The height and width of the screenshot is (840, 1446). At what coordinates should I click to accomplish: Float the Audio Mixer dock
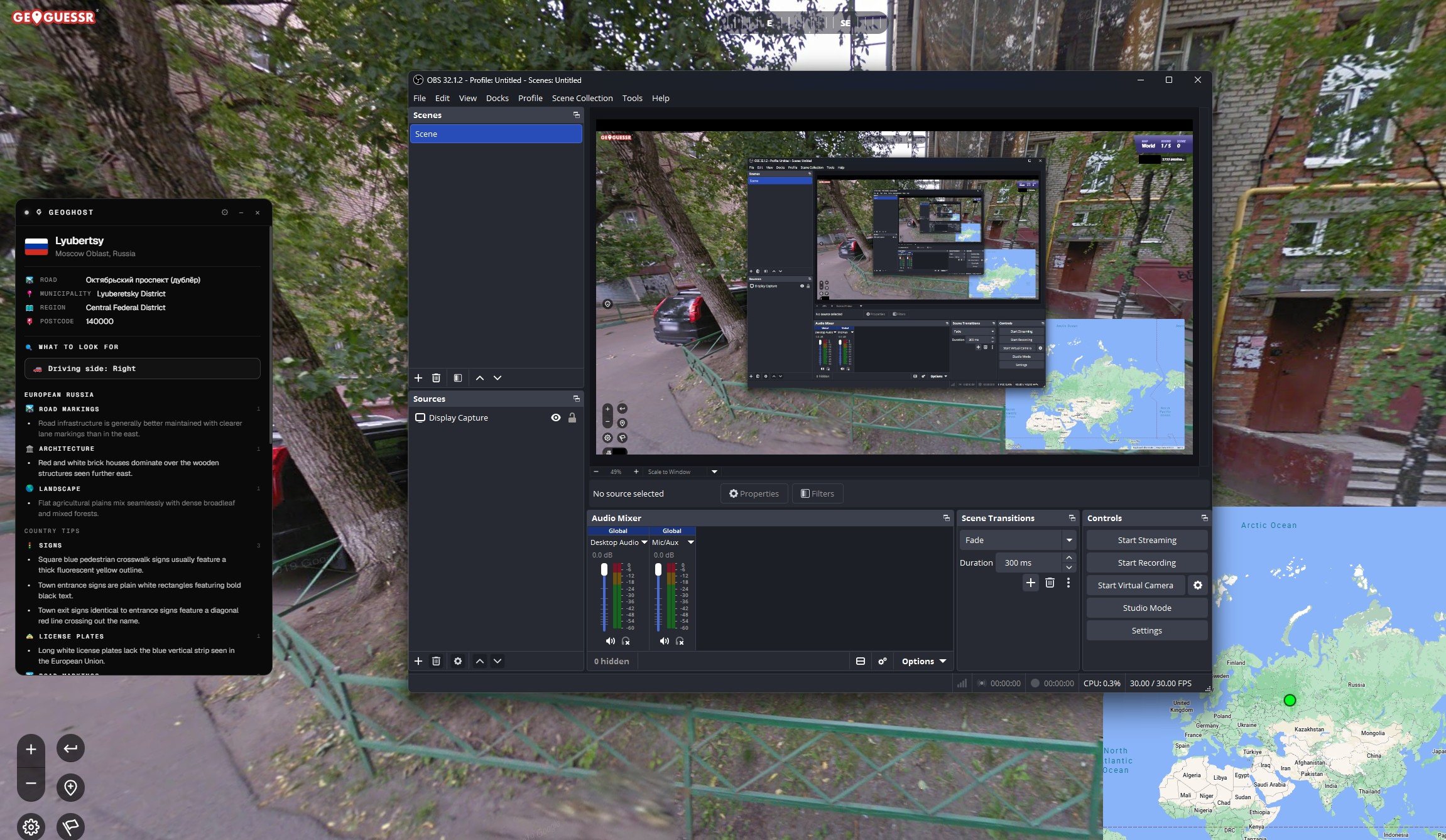point(947,518)
